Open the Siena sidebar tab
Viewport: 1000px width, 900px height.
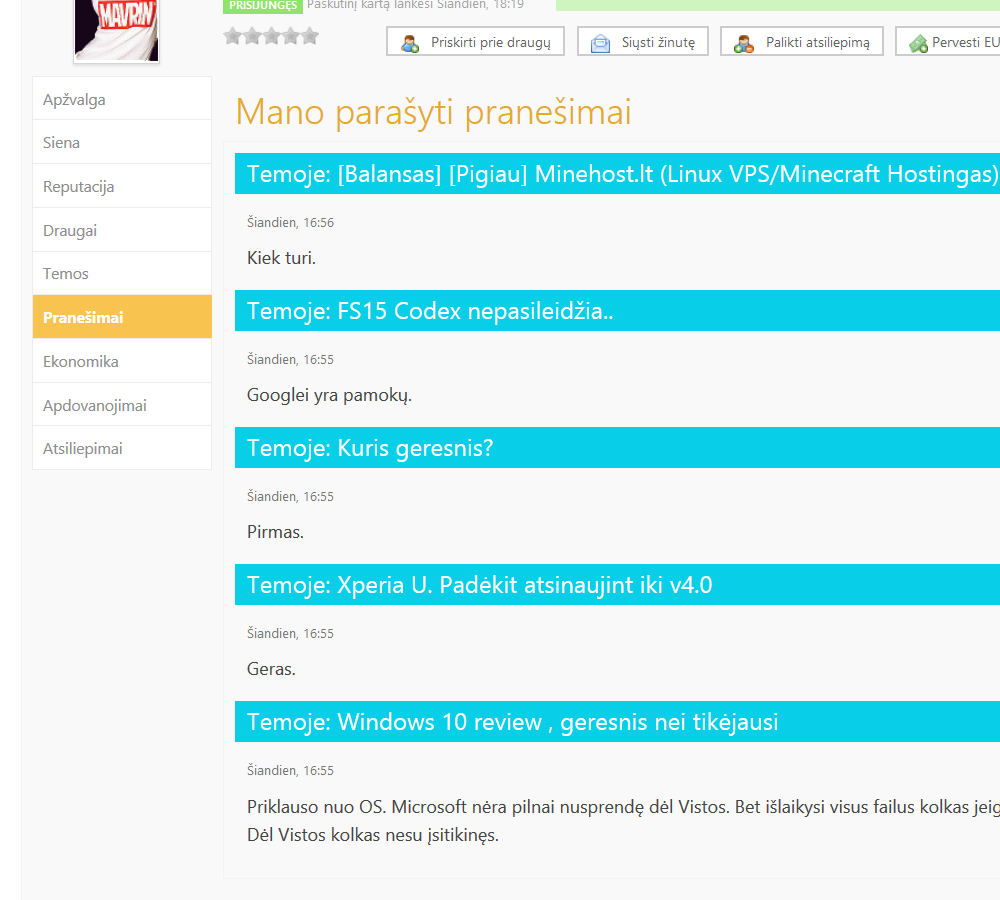(x=122, y=142)
